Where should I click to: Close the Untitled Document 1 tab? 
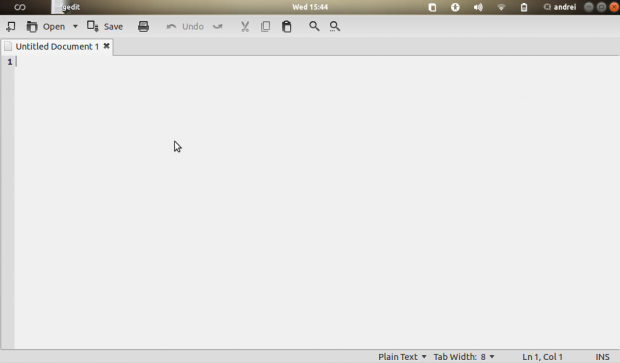106,46
